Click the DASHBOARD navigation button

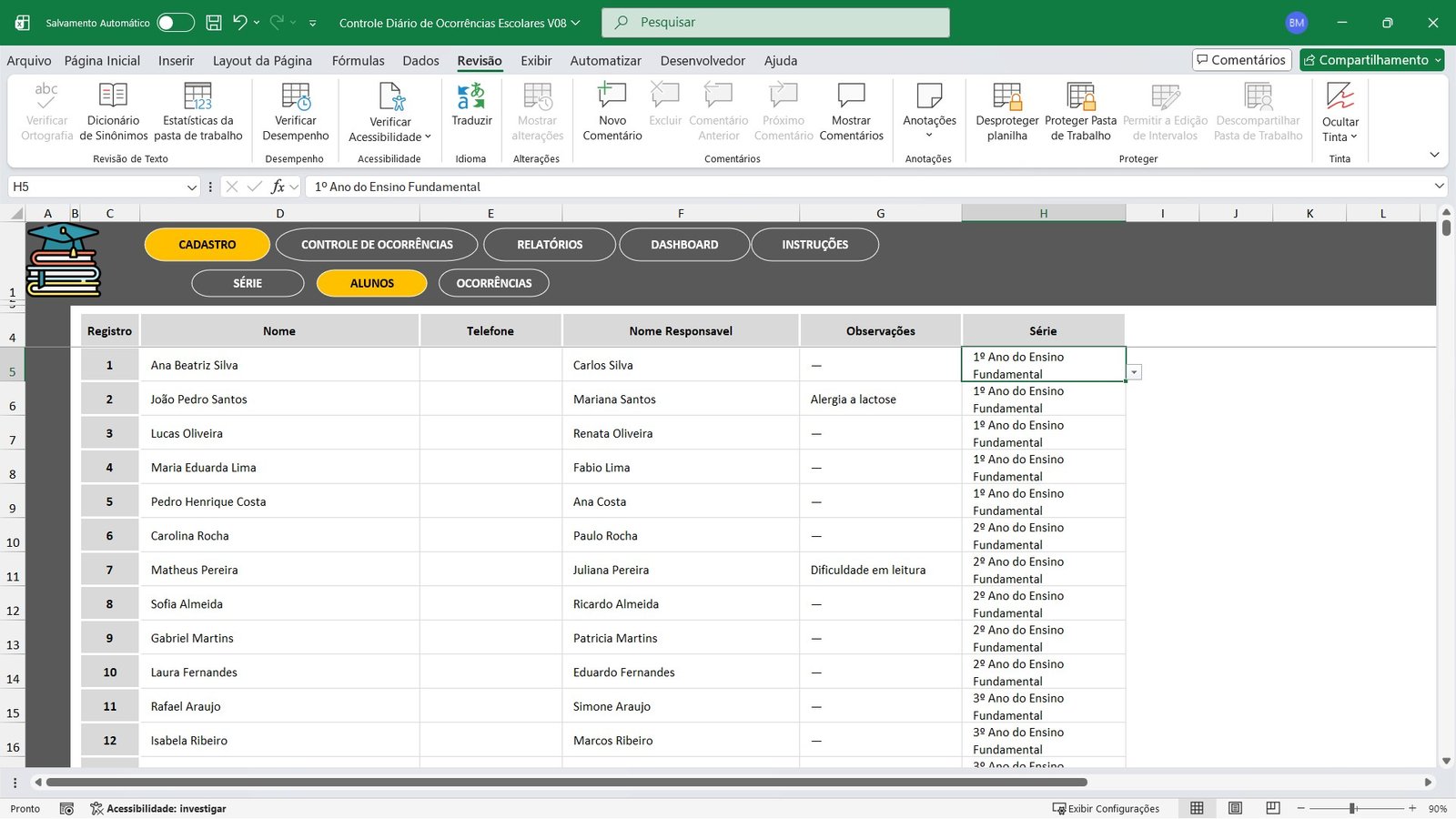click(684, 245)
